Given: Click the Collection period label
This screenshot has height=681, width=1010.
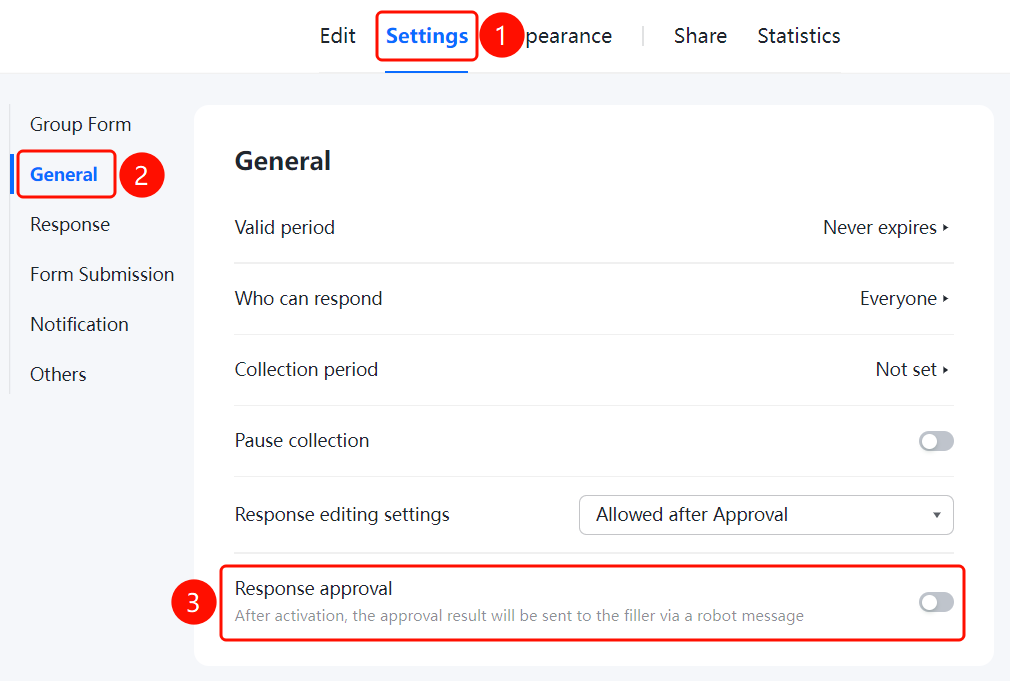Looking at the screenshot, I should pos(307,369).
